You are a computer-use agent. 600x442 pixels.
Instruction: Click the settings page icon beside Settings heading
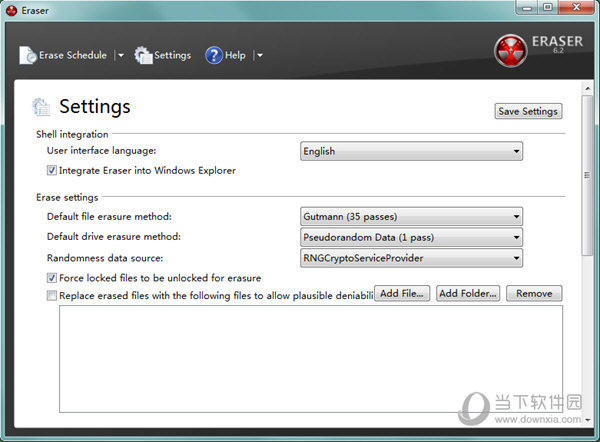click(x=41, y=107)
